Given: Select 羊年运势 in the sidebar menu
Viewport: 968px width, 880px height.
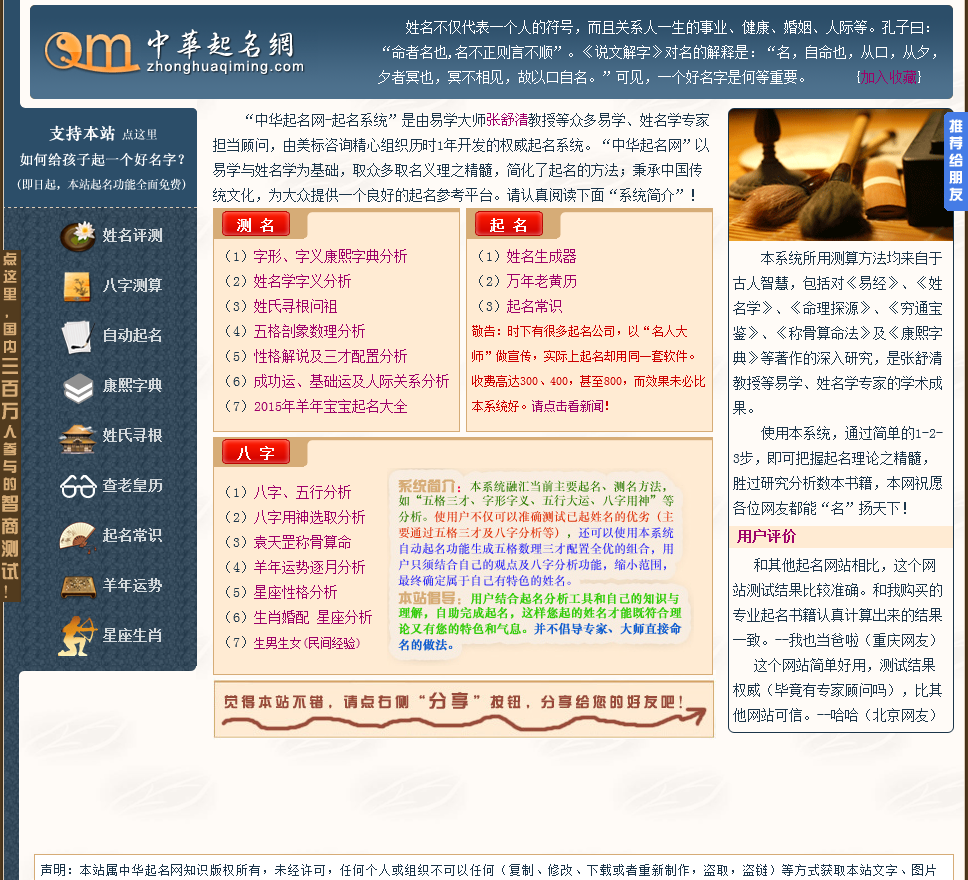Looking at the screenshot, I should click(x=132, y=585).
